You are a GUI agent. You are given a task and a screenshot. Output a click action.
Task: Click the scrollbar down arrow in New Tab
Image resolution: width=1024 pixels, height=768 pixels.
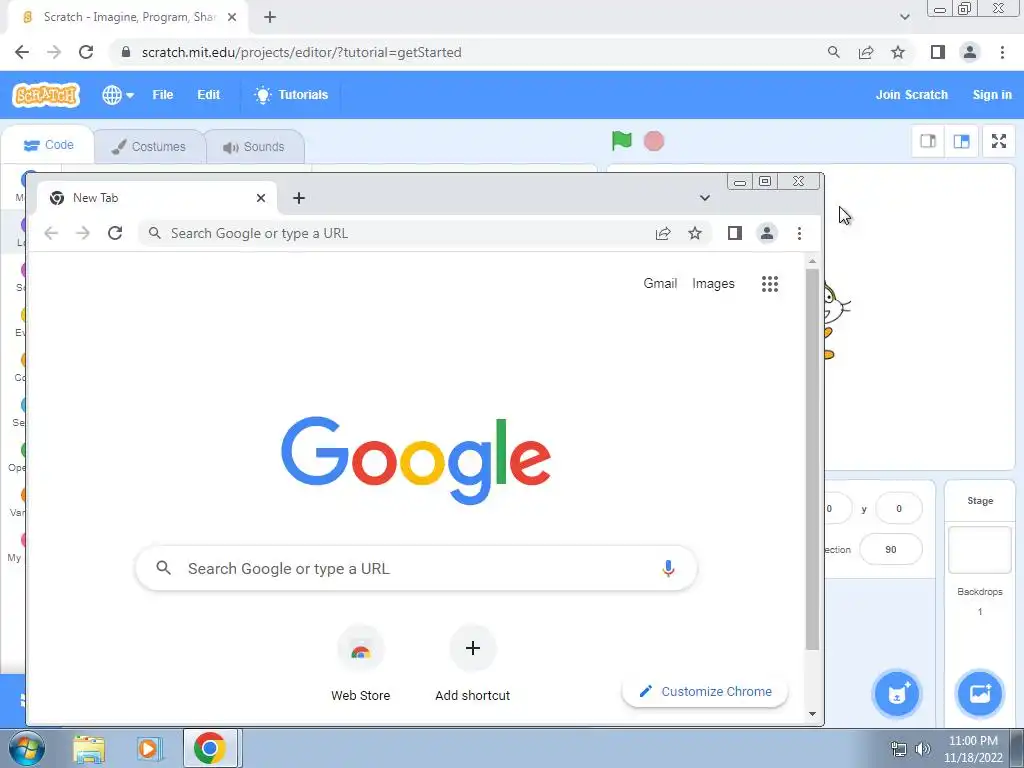pyautogui.click(x=812, y=714)
